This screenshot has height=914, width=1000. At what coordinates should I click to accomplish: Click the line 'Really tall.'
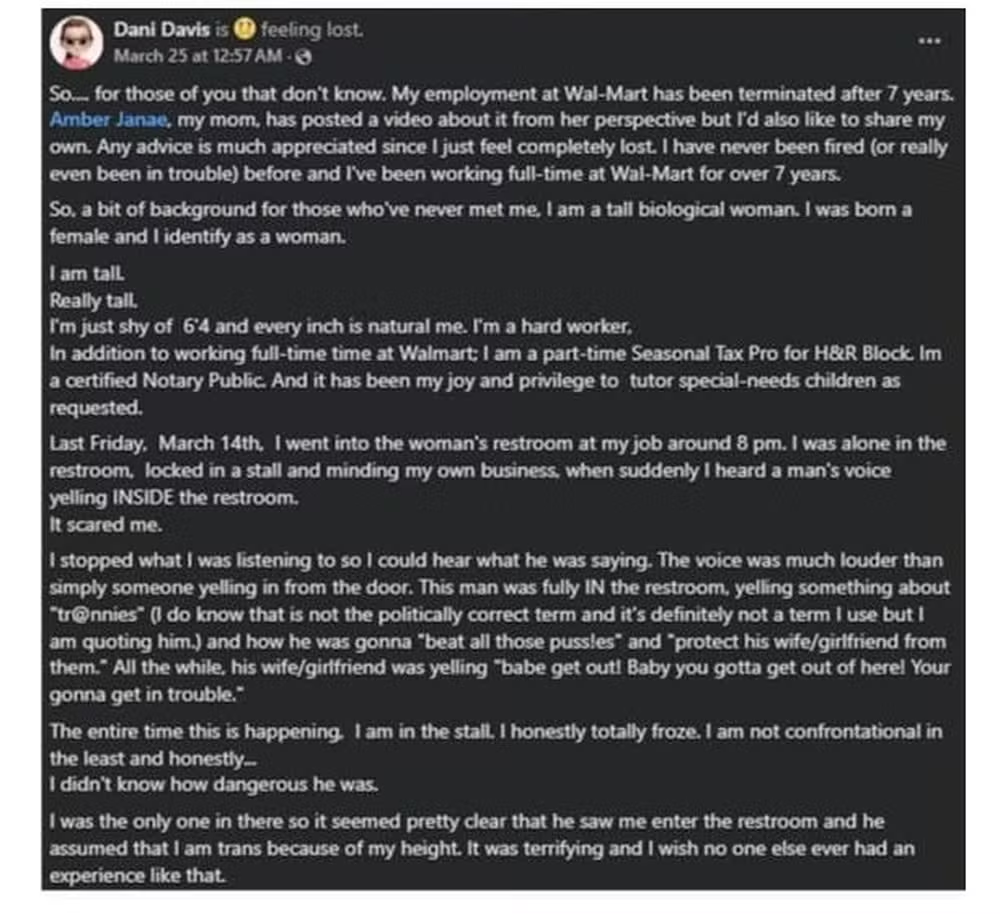pyautogui.click(x=93, y=300)
